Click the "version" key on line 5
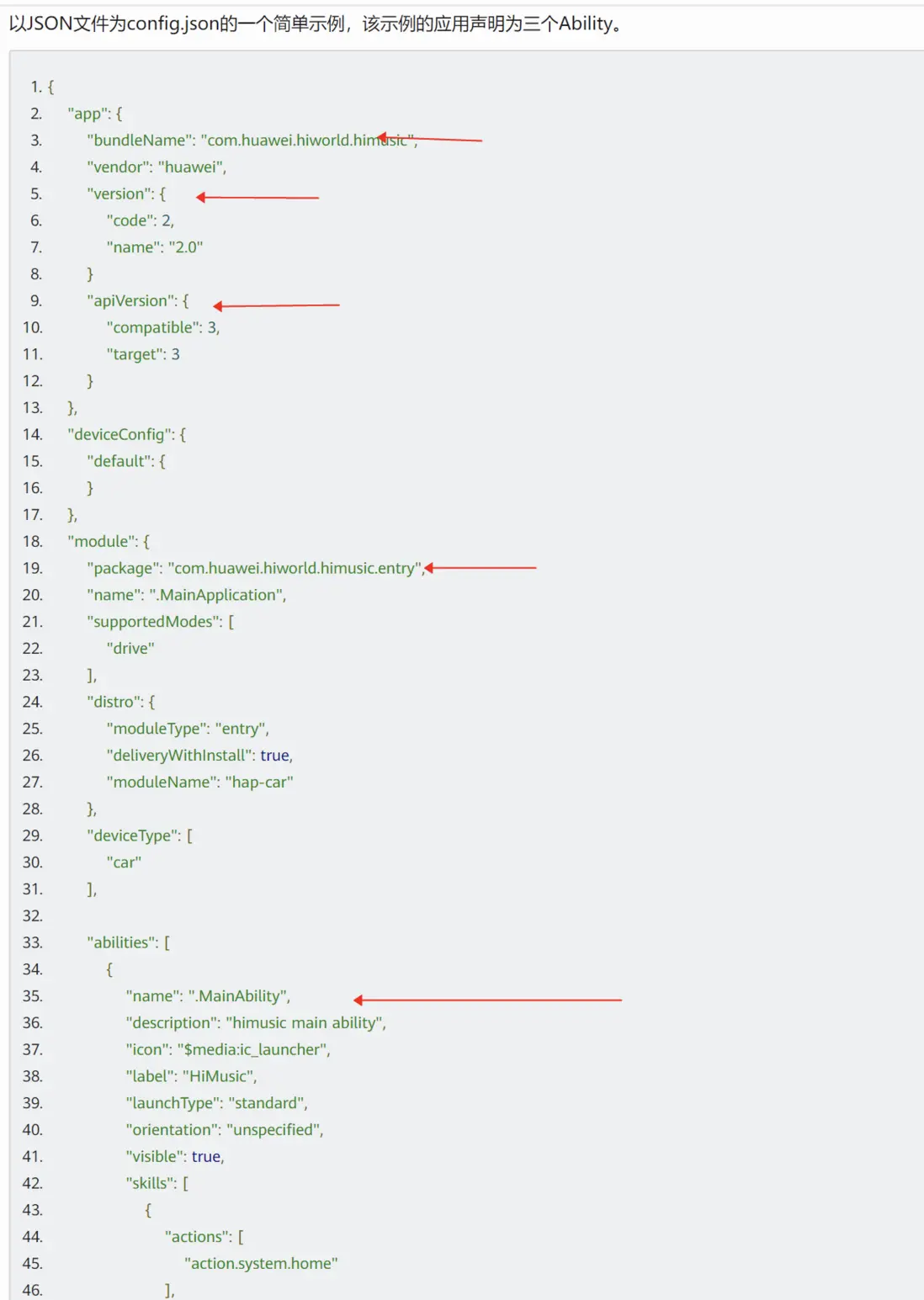The height and width of the screenshot is (1300, 924). pyautogui.click(x=120, y=194)
